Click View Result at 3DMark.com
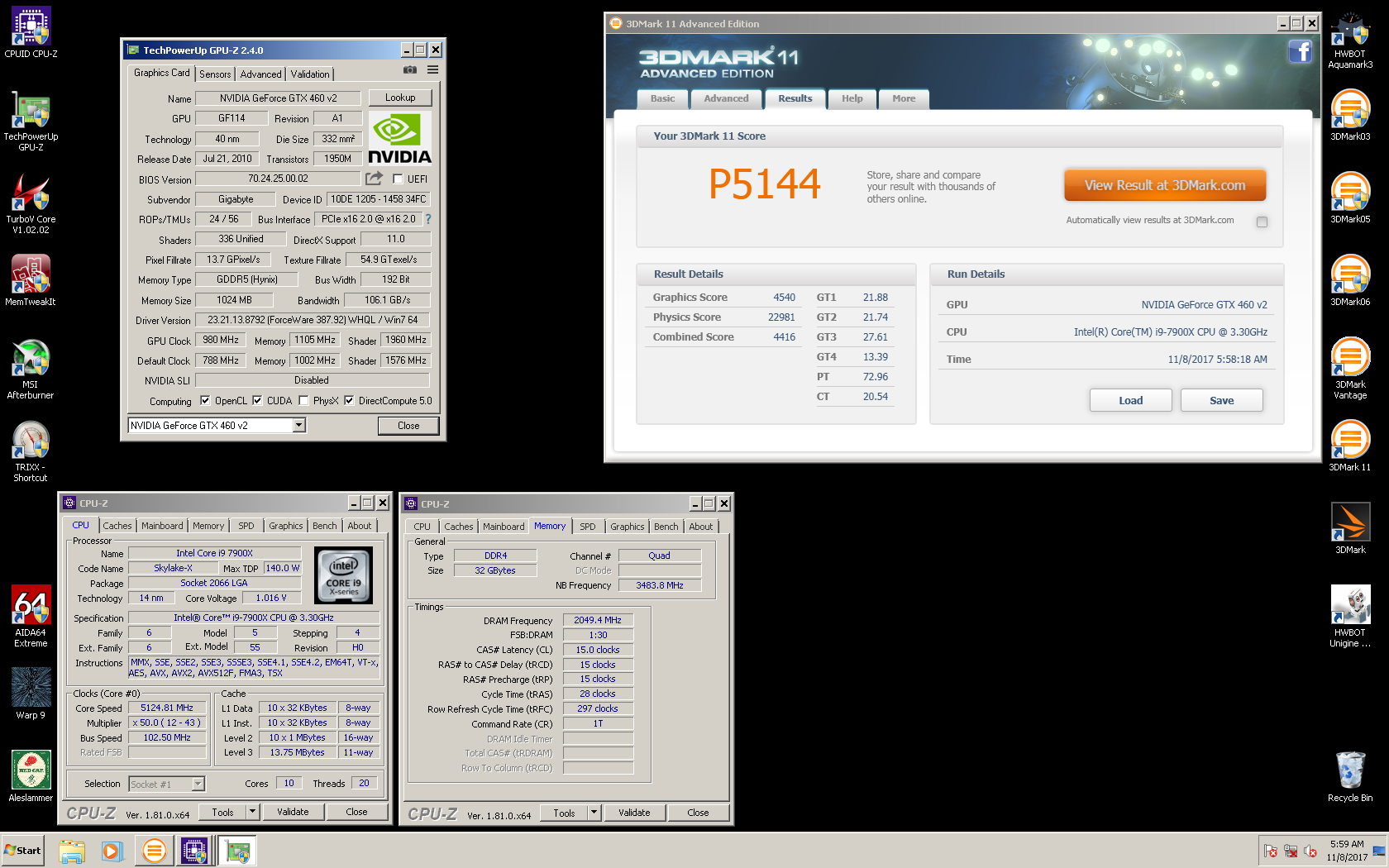 pyautogui.click(x=1165, y=185)
